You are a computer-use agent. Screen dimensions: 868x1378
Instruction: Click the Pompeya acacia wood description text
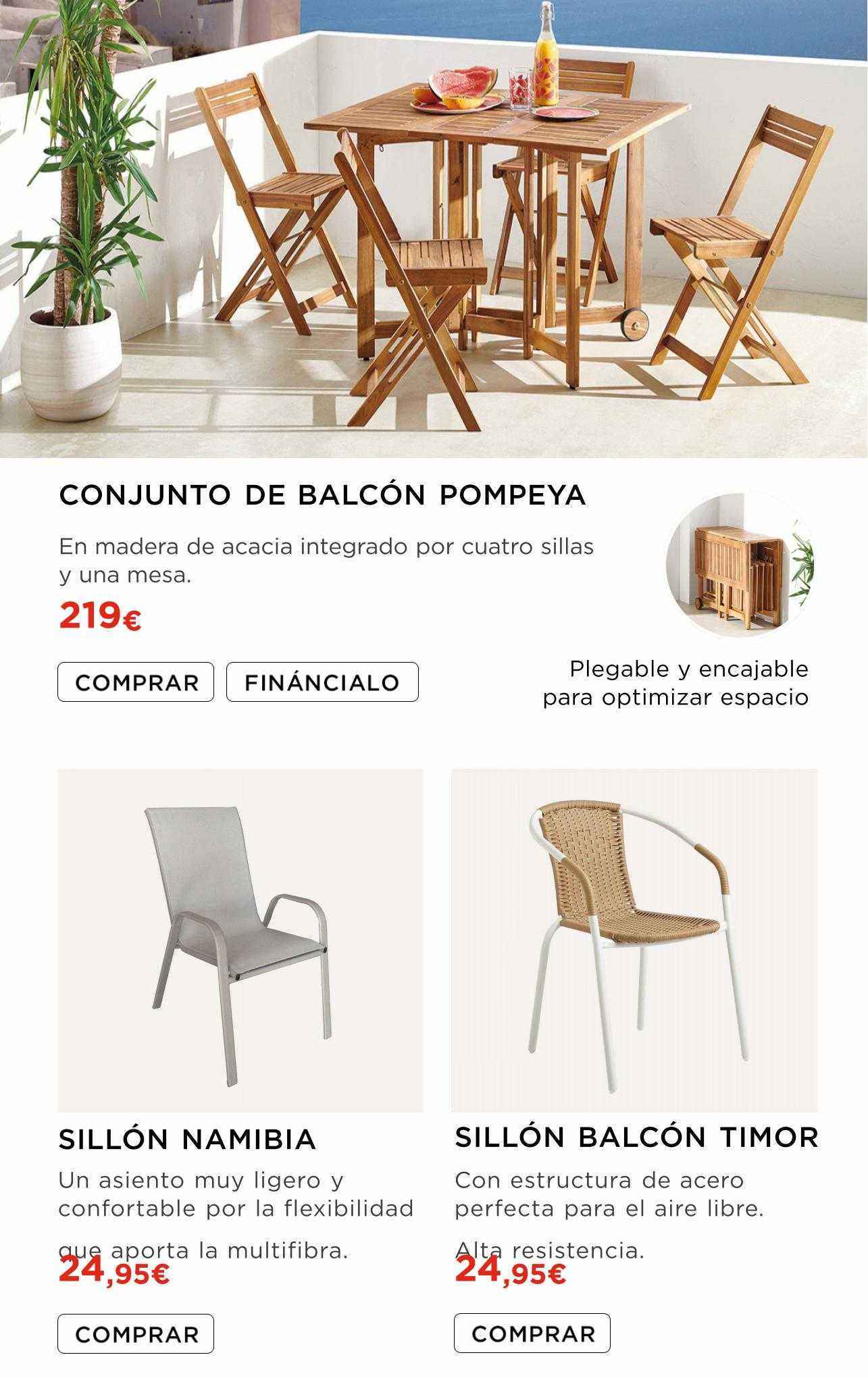326,561
